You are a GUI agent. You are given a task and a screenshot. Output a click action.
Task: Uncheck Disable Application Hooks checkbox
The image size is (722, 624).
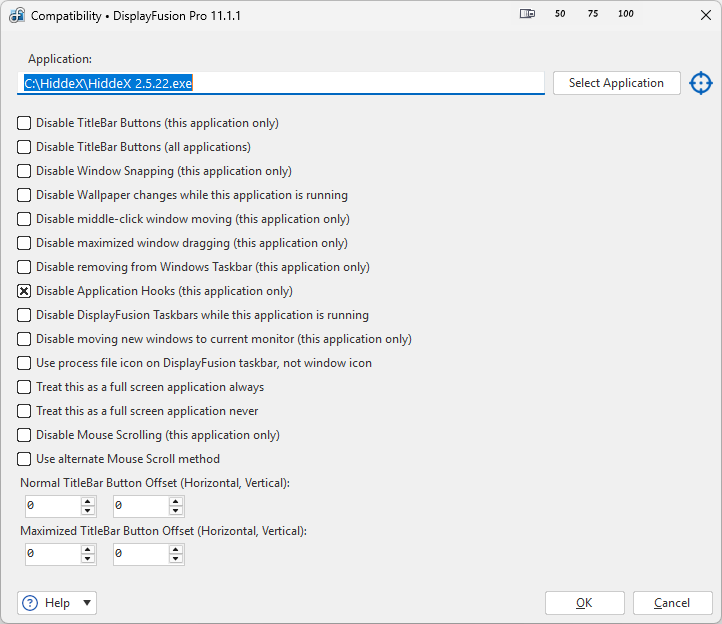coord(24,291)
